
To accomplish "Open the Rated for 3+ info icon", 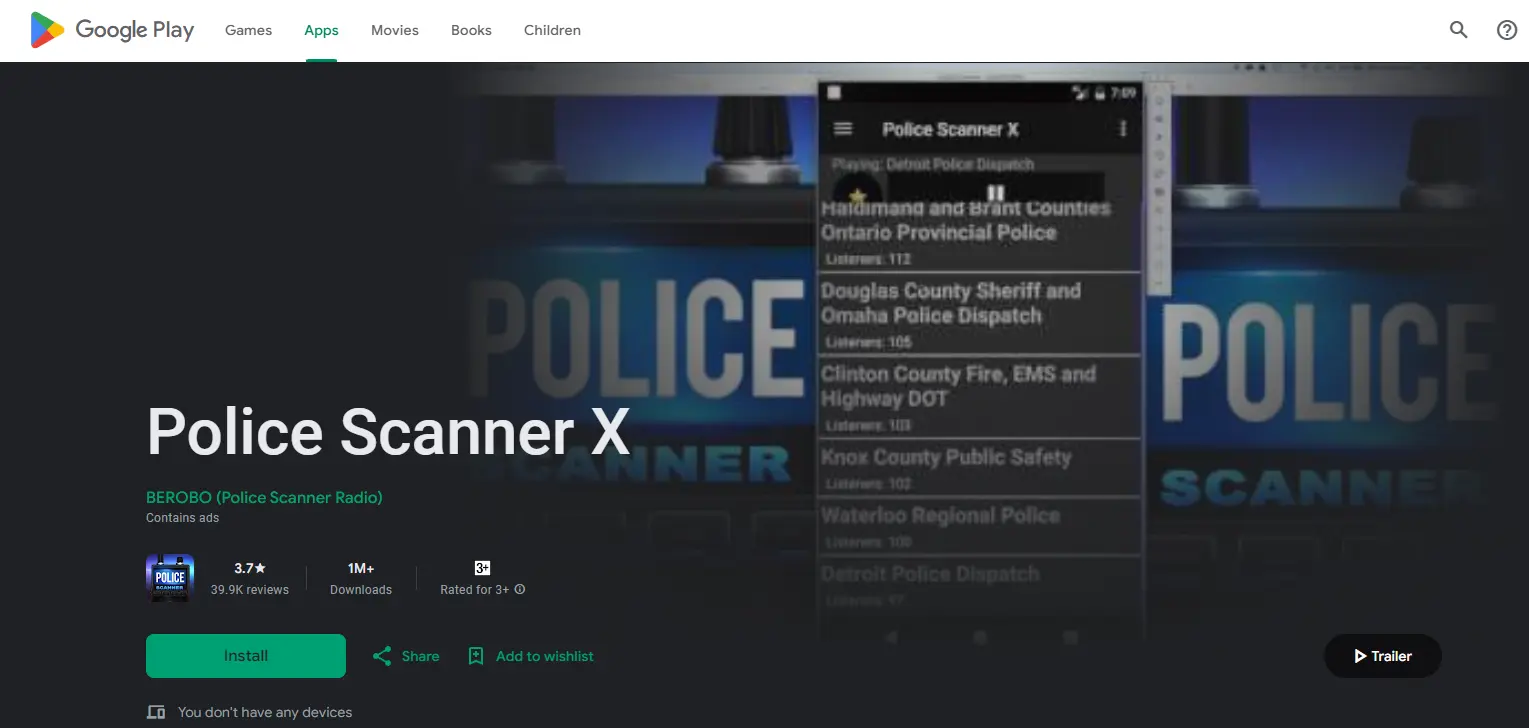I will click(x=520, y=589).
